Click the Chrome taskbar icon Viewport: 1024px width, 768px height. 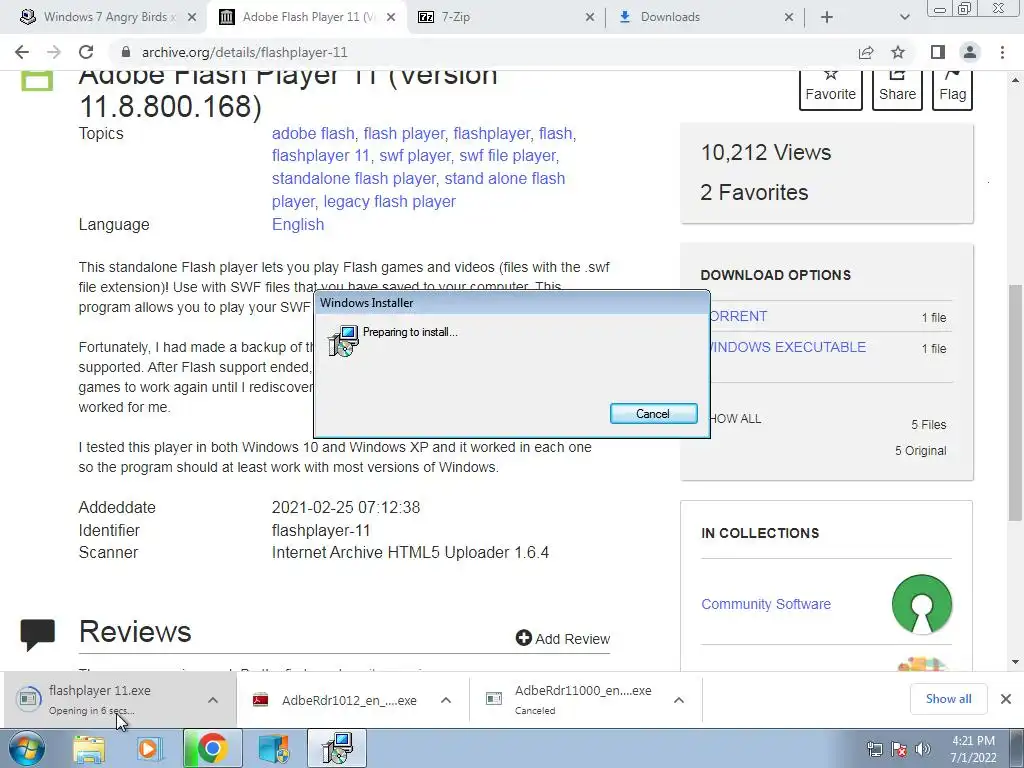(x=212, y=748)
